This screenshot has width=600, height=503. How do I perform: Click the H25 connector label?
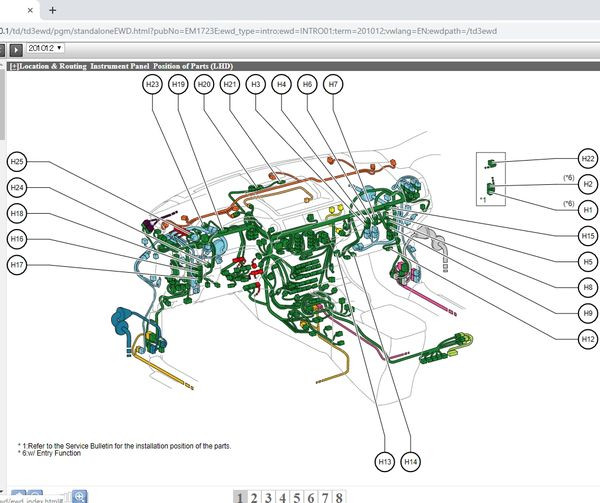[x=18, y=162]
